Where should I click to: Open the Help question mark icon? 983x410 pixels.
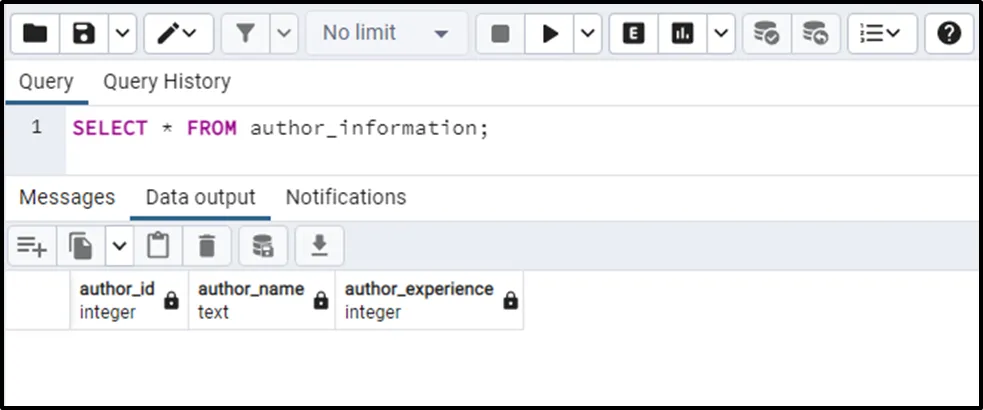click(949, 34)
